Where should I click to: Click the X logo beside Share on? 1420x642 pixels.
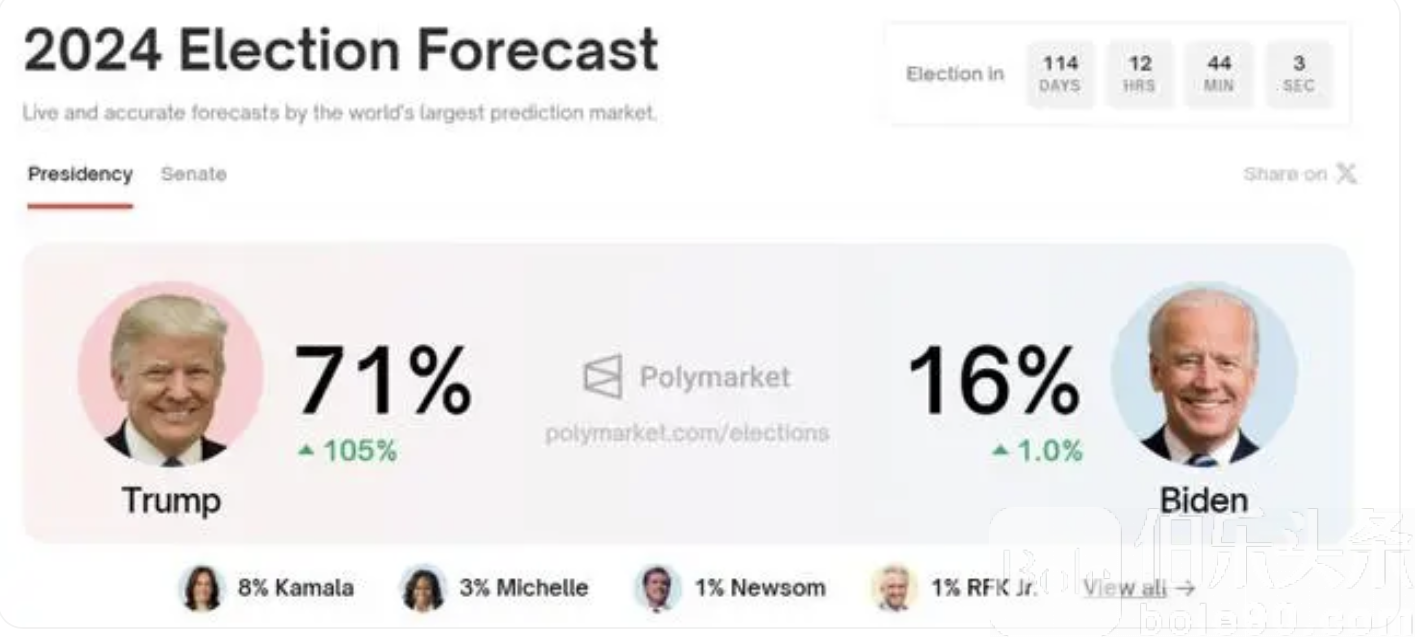point(1347,174)
